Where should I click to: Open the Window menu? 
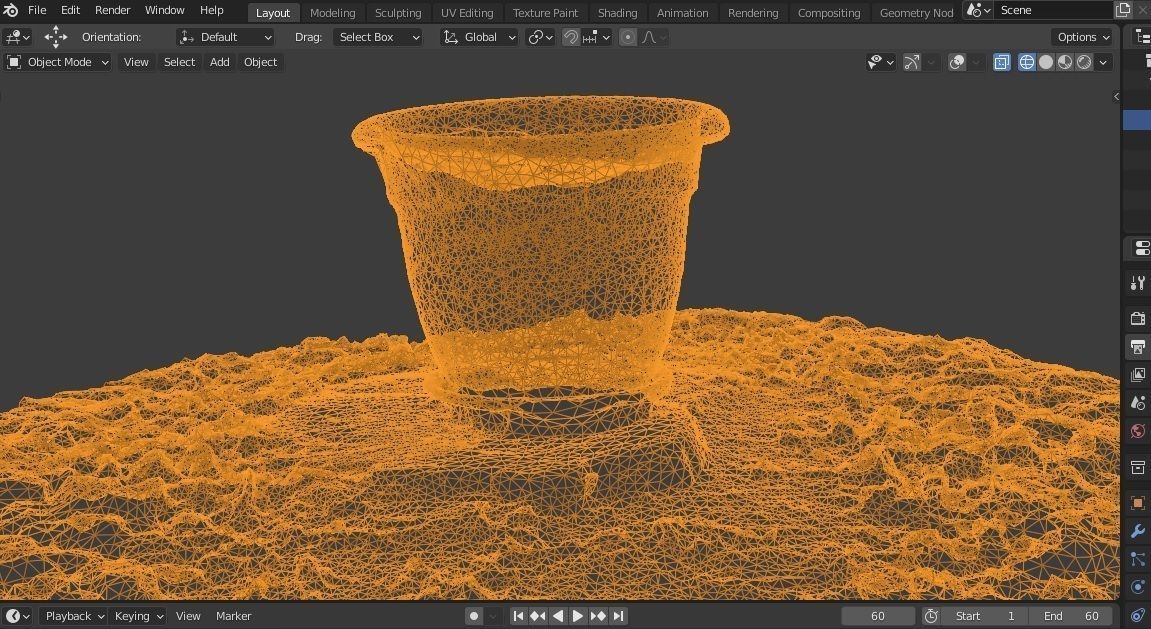(164, 10)
